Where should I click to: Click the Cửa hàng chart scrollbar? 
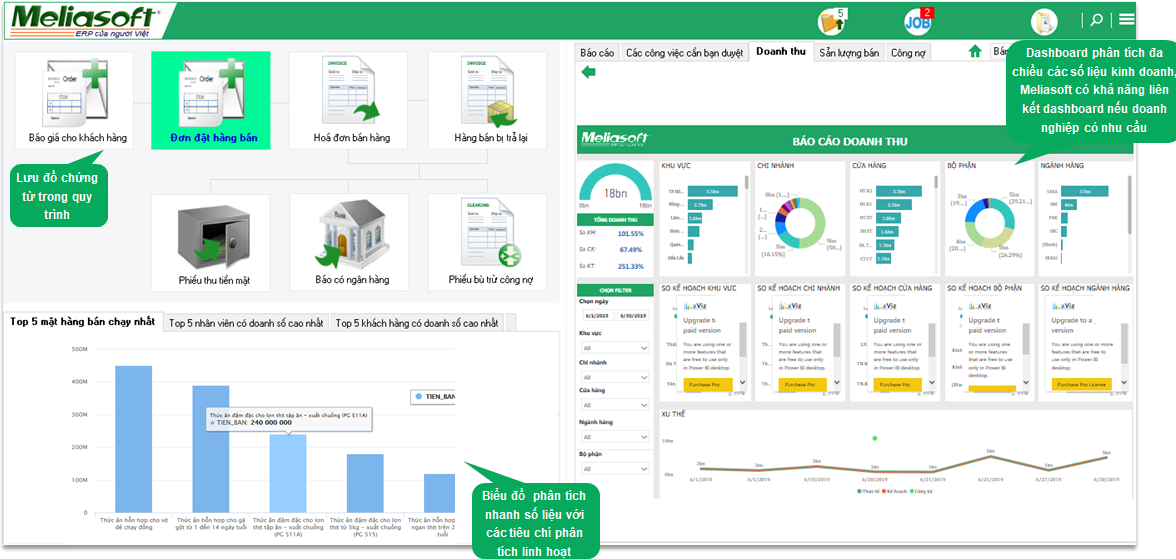tap(935, 182)
